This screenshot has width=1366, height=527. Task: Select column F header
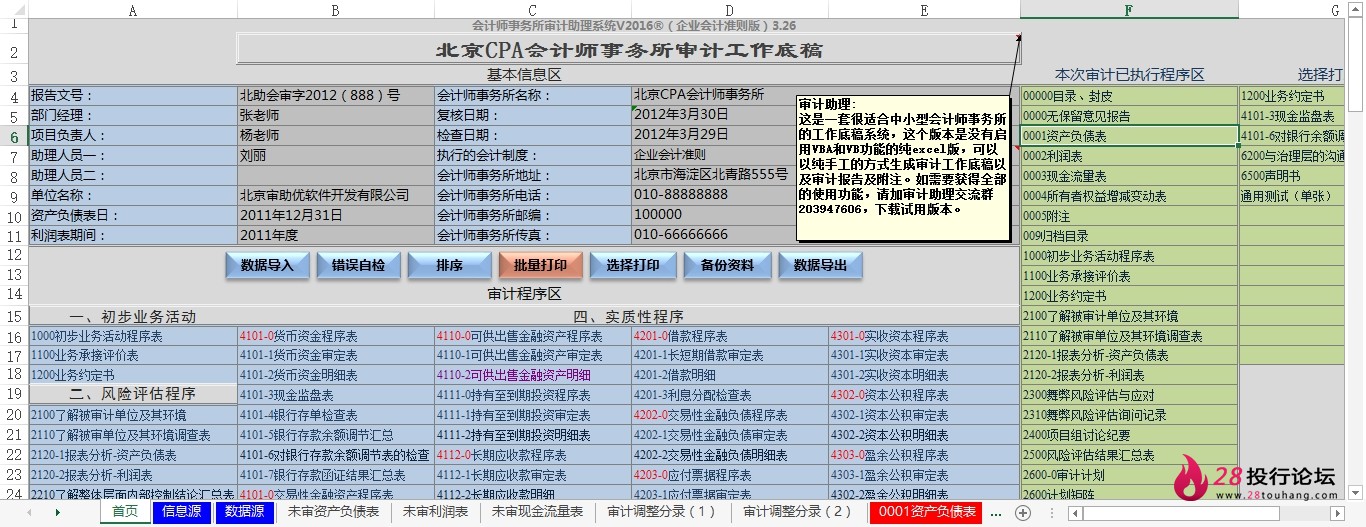[1129, 9]
